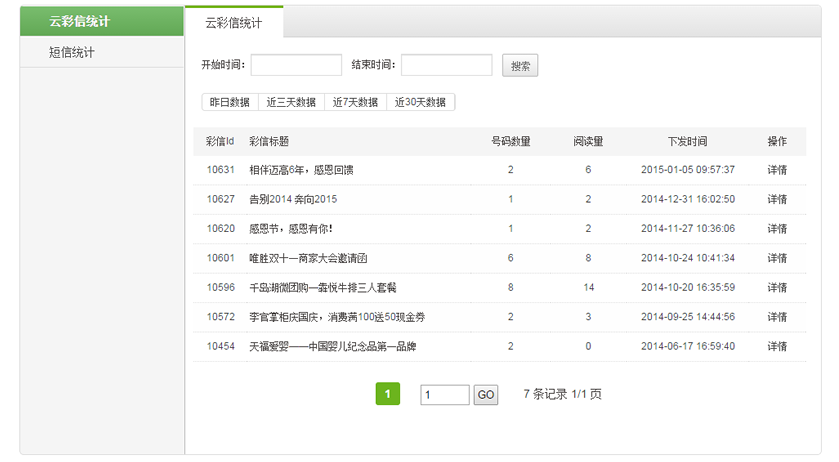Select title 感恩节，感恩有你!

coord(291,229)
